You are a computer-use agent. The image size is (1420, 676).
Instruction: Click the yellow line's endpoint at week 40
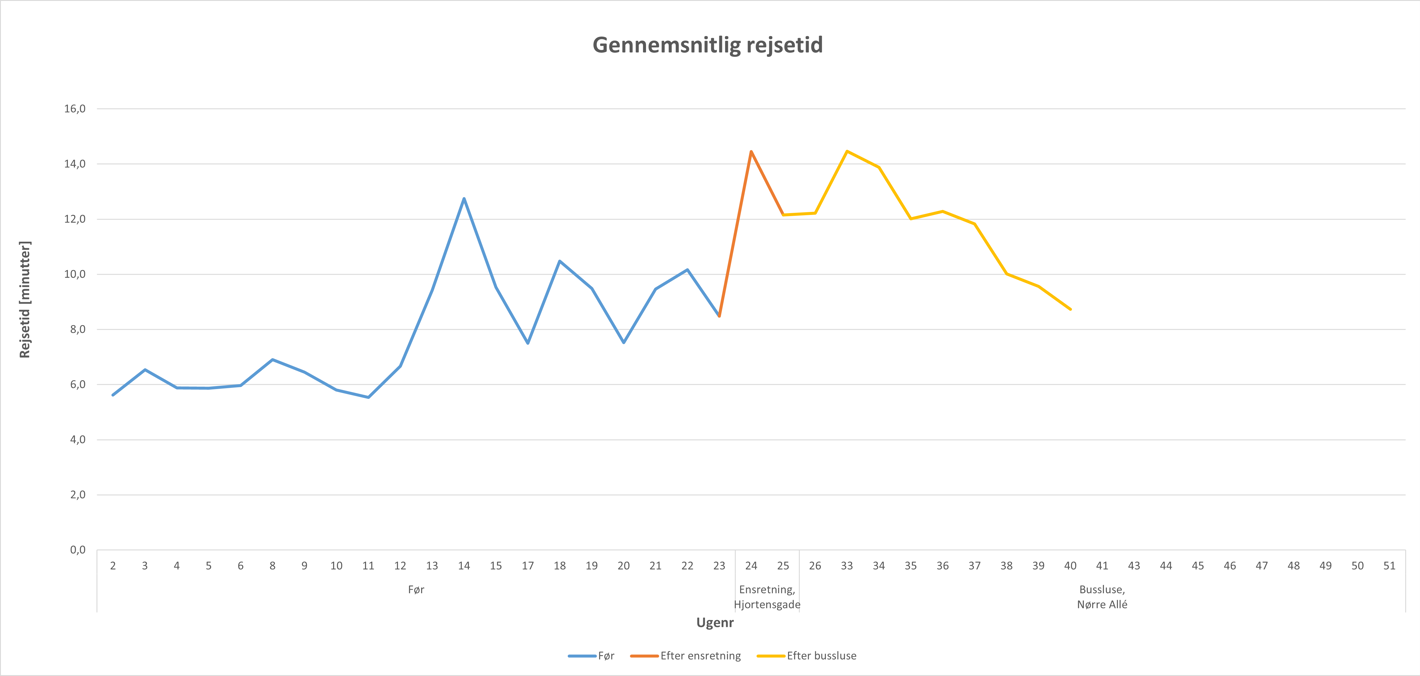[1070, 309]
